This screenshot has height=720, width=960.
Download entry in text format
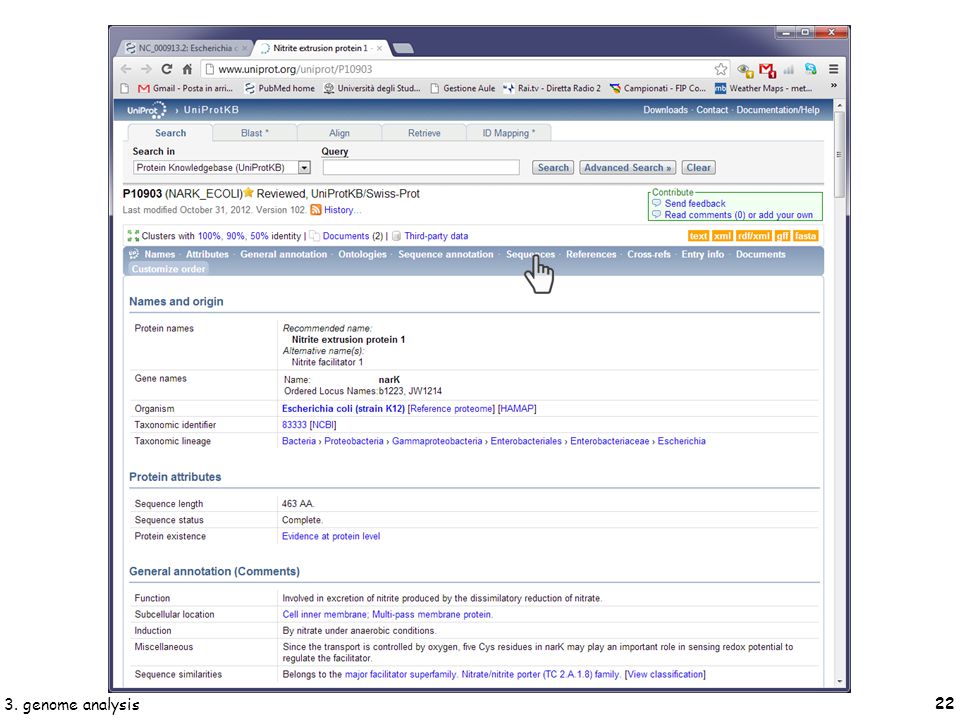[x=698, y=236]
